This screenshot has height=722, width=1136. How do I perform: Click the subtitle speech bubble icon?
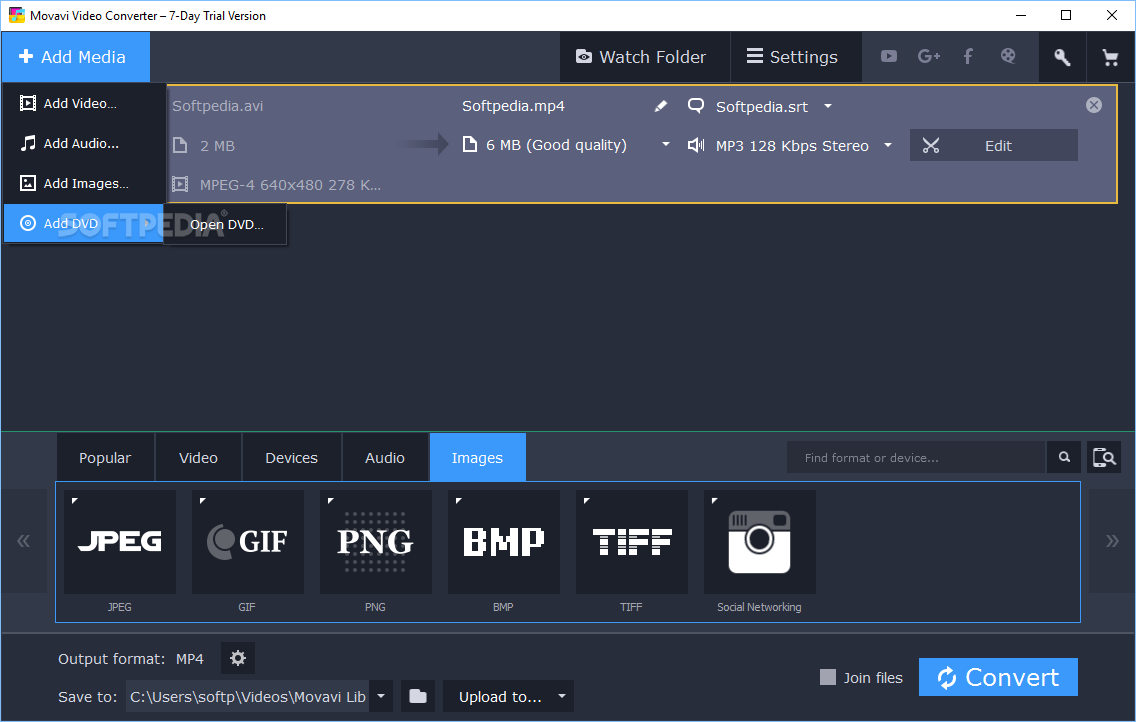pos(696,106)
